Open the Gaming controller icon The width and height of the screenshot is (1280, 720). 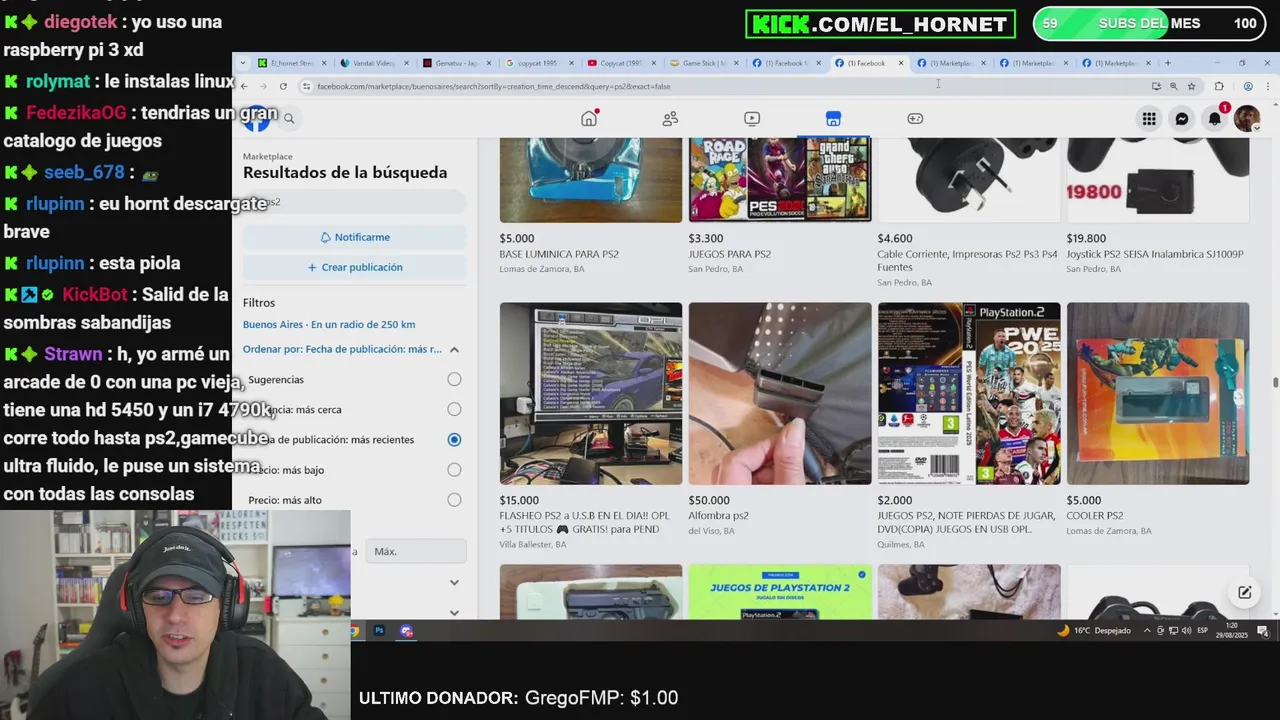pos(915,118)
